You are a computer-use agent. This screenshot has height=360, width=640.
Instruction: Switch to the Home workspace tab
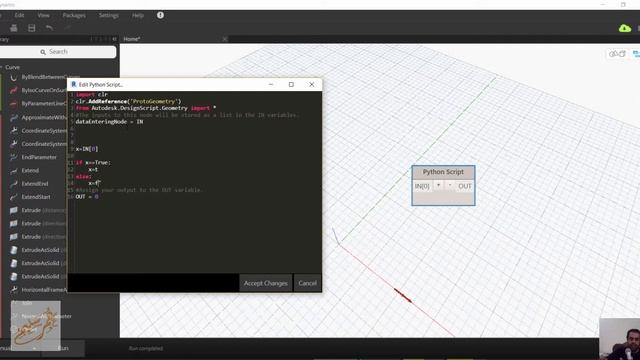coord(132,39)
